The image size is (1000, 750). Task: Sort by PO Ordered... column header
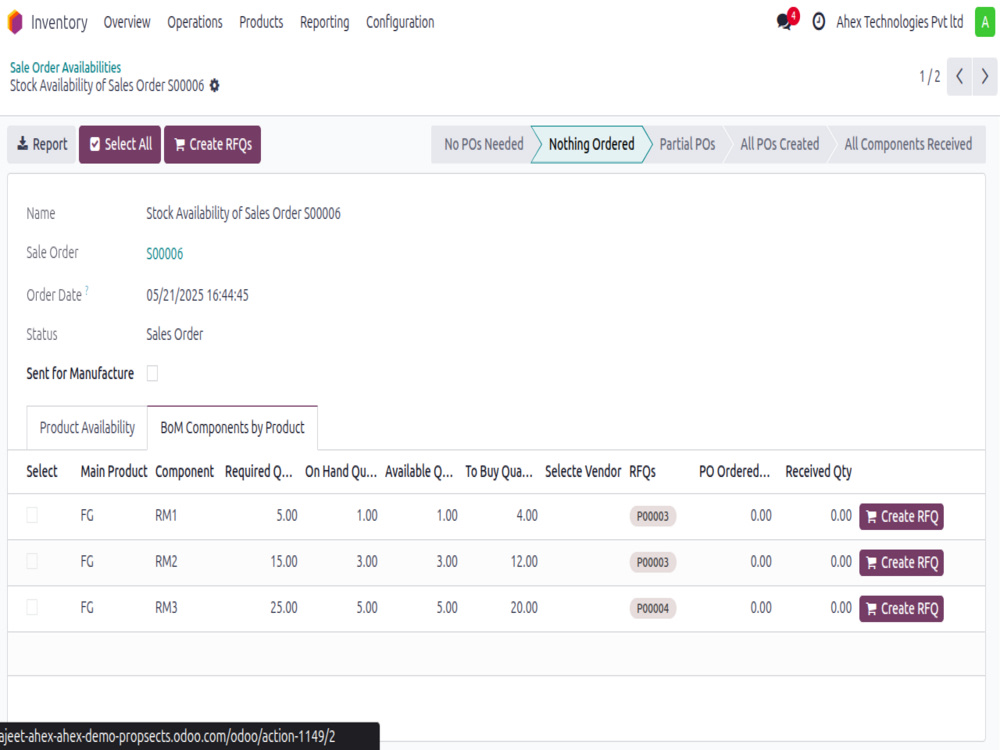click(x=734, y=471)
